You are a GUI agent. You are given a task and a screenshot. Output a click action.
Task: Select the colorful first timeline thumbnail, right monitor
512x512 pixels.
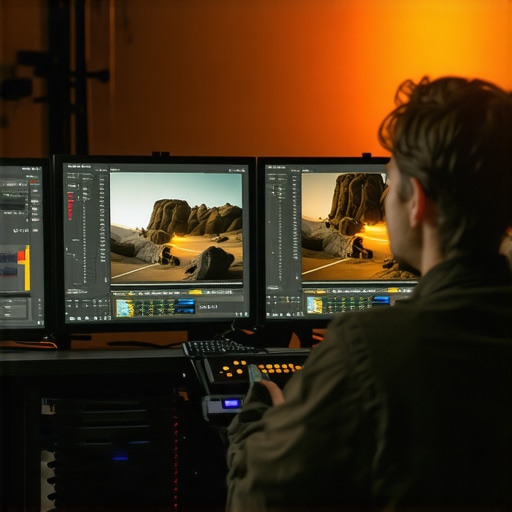[x=314, y=305]
